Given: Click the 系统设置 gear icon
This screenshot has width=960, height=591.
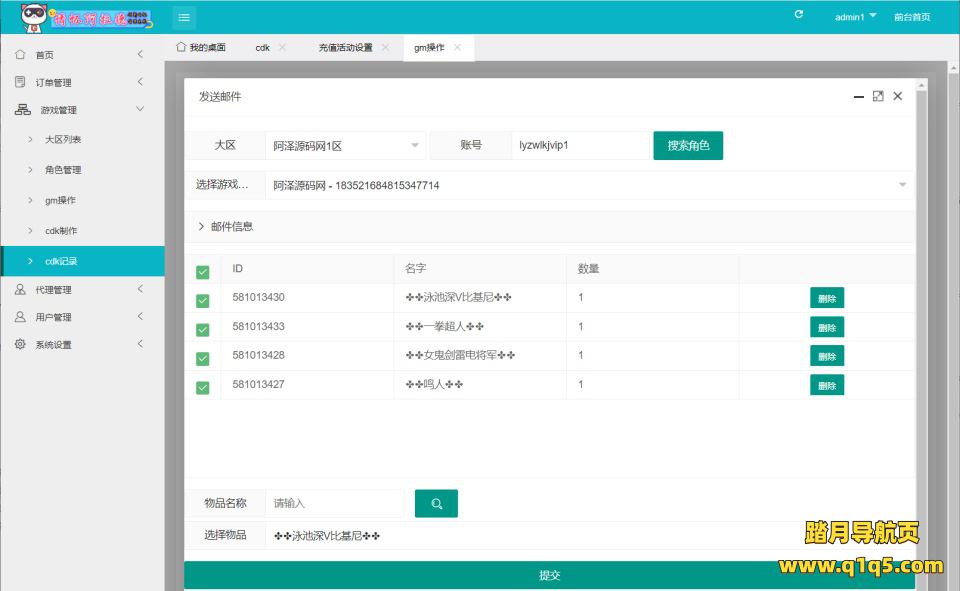Looking at the screenshot, I should [21, 344].
